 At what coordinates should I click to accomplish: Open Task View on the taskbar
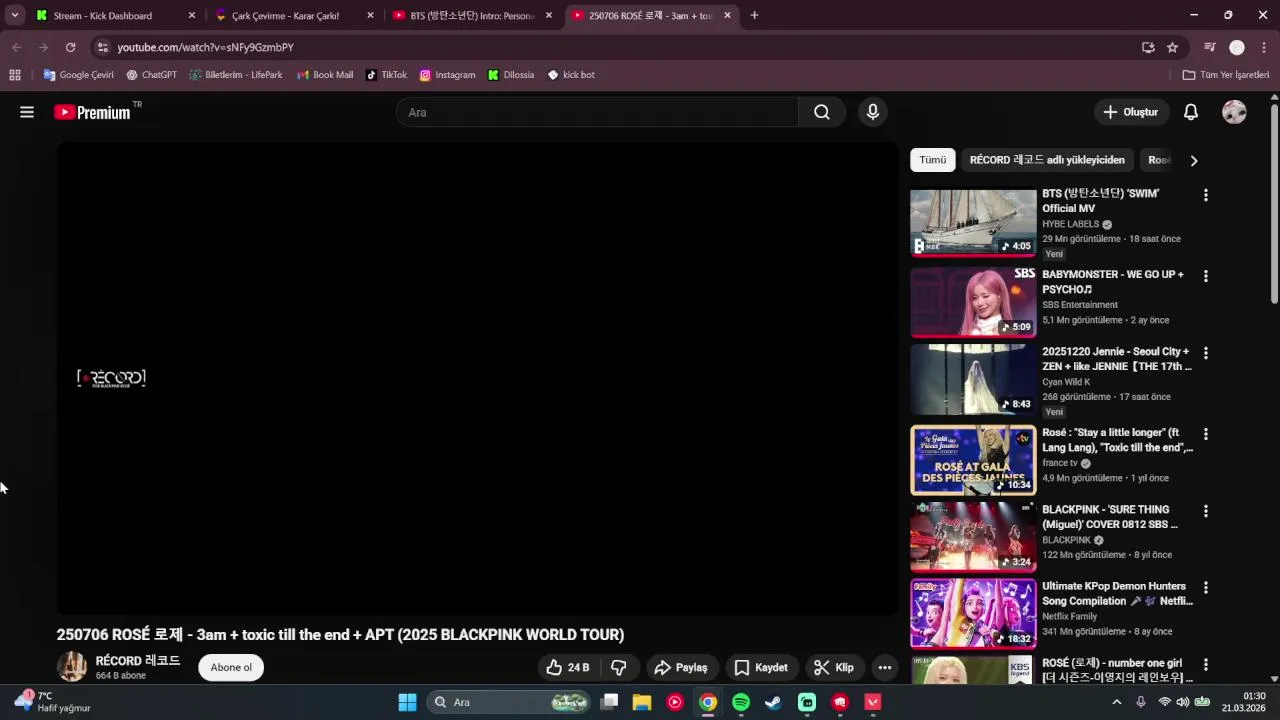click(x=609, y=702)
